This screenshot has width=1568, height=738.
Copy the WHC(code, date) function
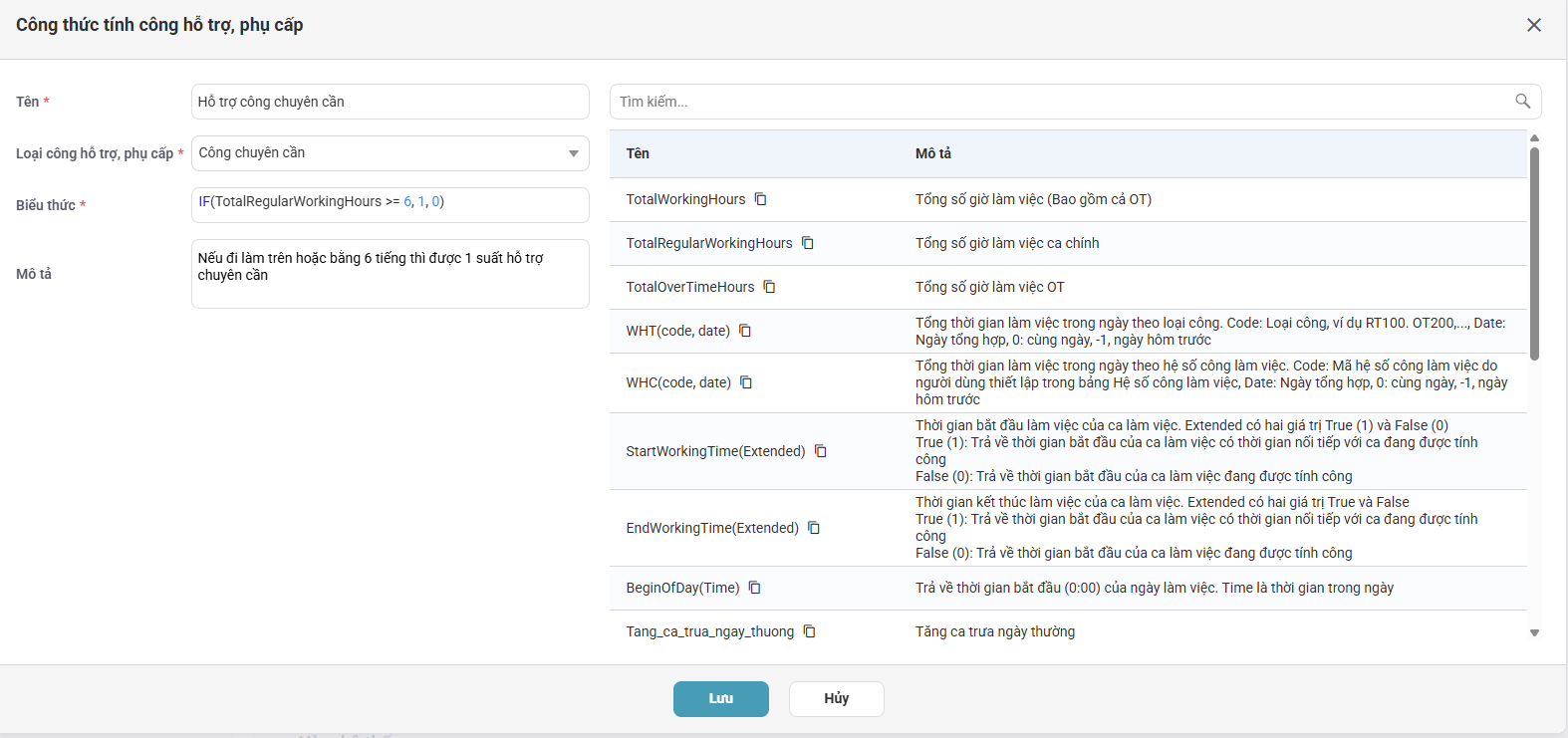(746, 382)
